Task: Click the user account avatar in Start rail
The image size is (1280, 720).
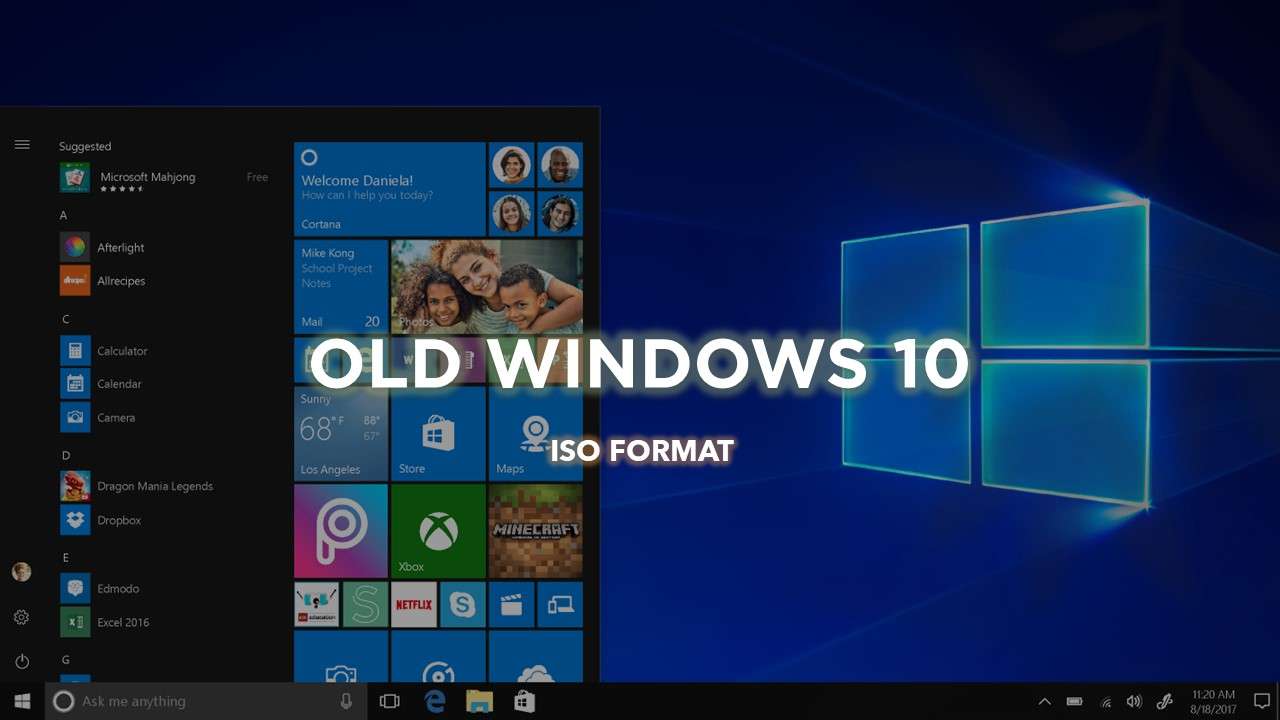Action: point(21,572)
